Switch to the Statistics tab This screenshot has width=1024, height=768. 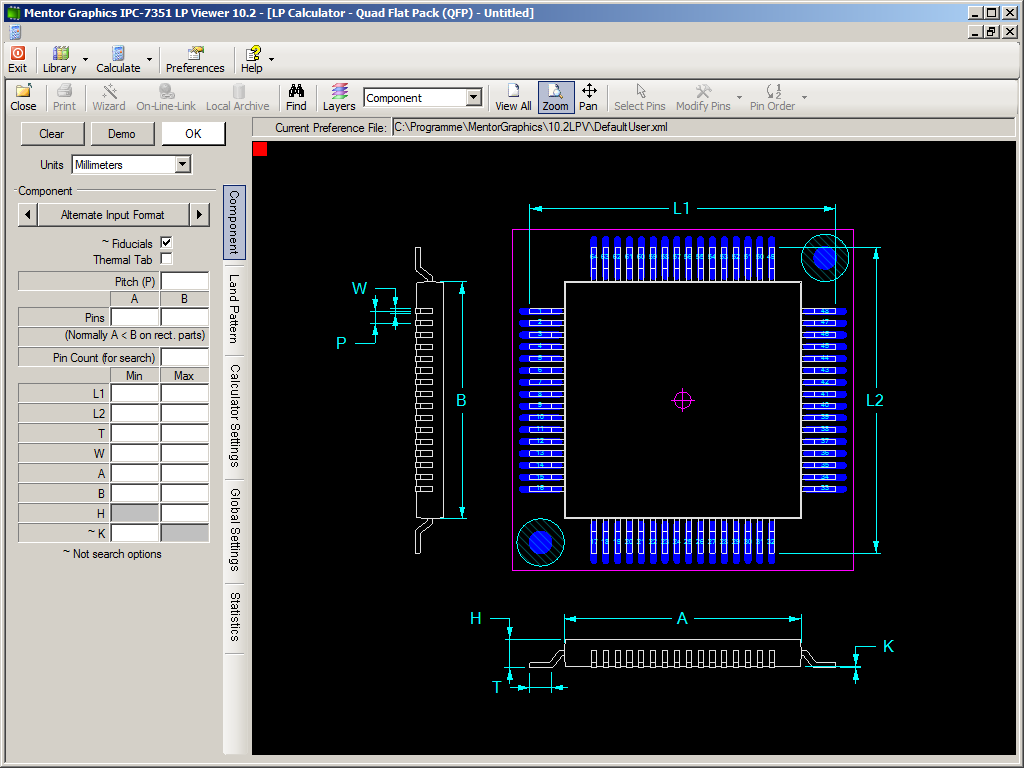[x=234, y=616]
